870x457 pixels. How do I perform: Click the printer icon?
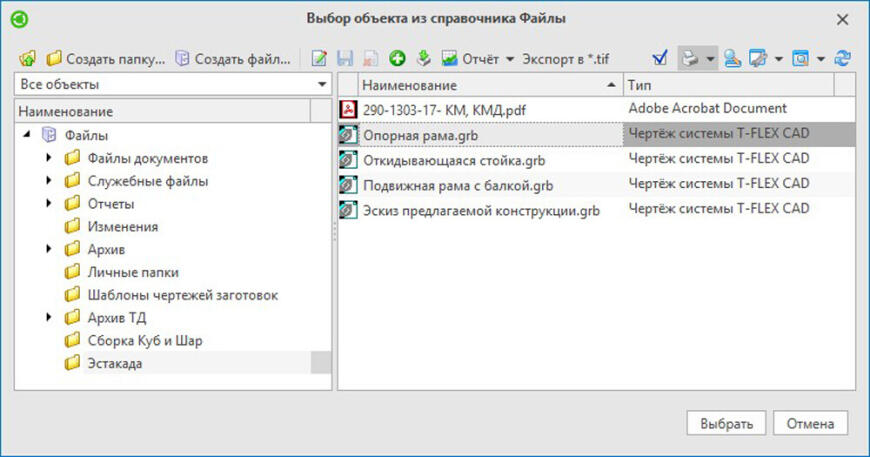point(690,58)
